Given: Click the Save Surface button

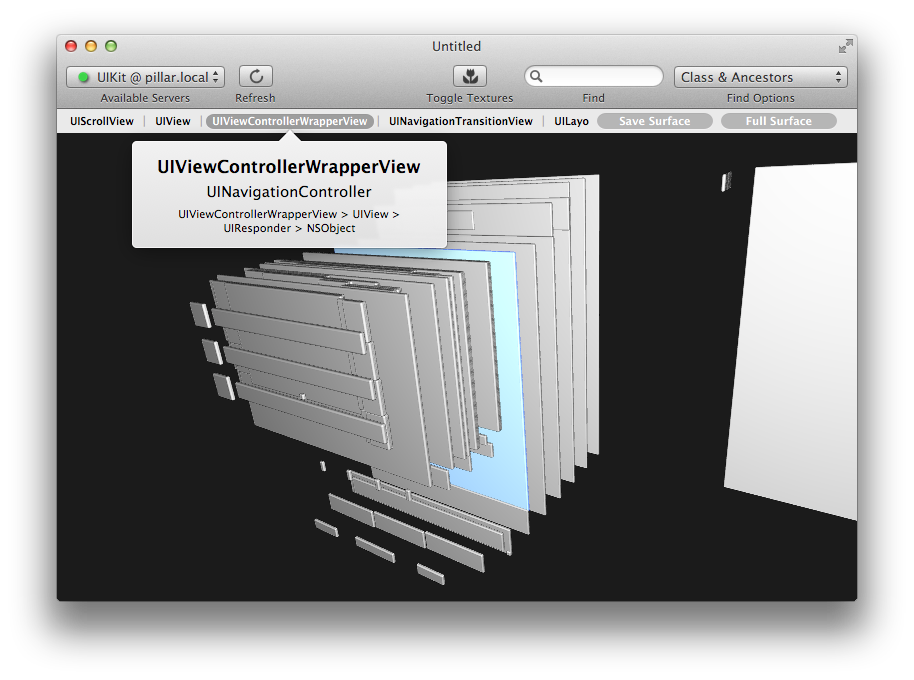Looking at the screenshot, I should (655, 121).
